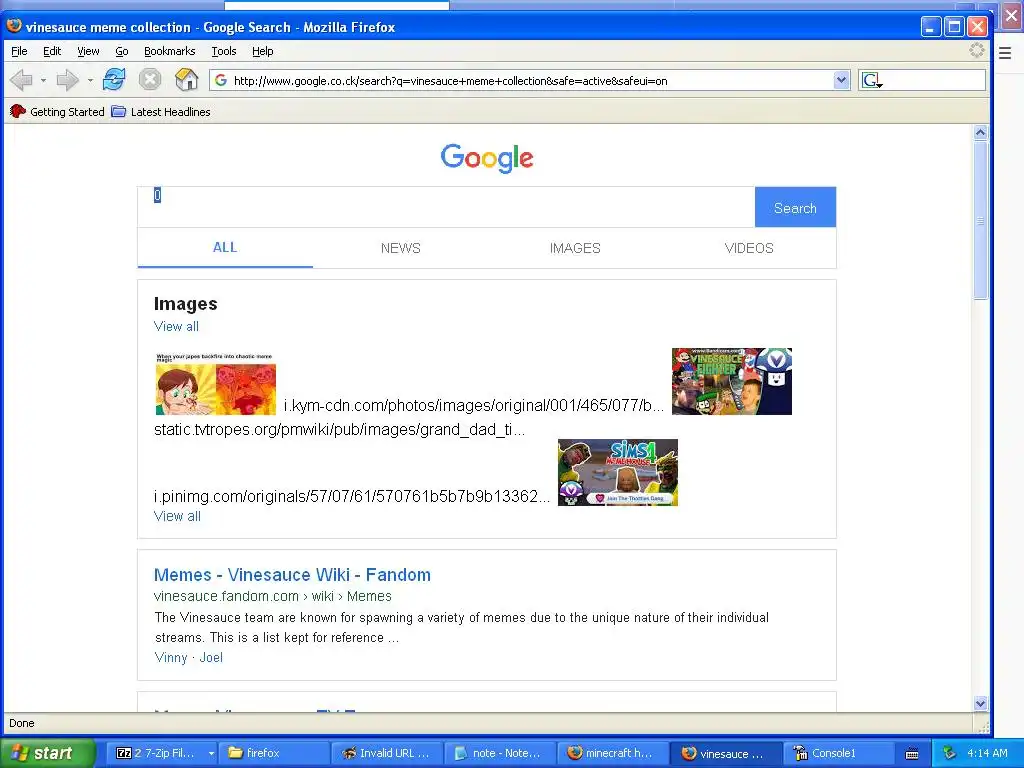1024x768 pixels.
Task: Open Memes - Vinesauce Wiki - Fandom result
Action: [292, 575]
